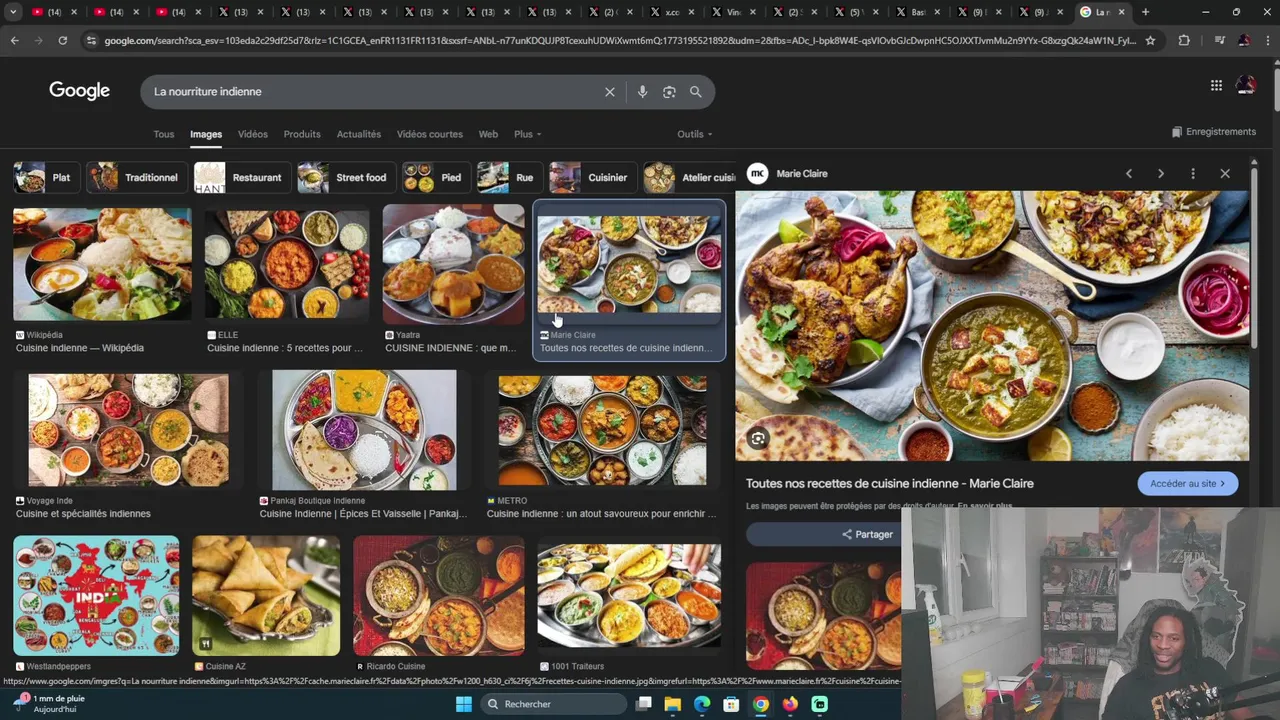Go to next image in preview panel
Viewport: 1280px width, 720px height.
click(x=1161, y=174)
